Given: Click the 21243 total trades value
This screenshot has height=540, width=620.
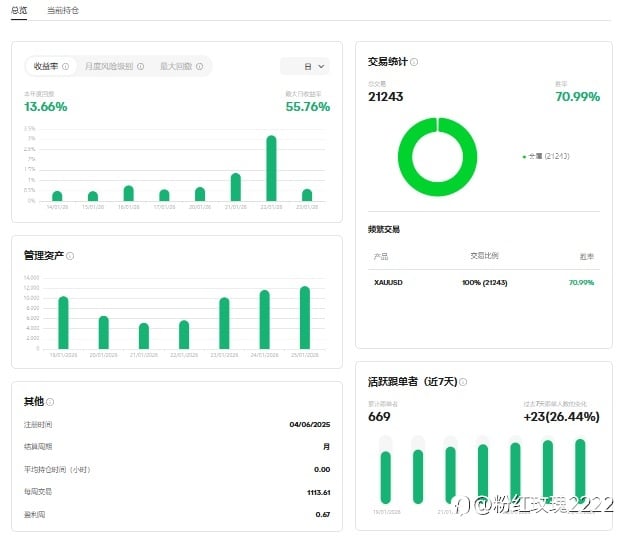Looking at the screenshot, I should [386, 97].
